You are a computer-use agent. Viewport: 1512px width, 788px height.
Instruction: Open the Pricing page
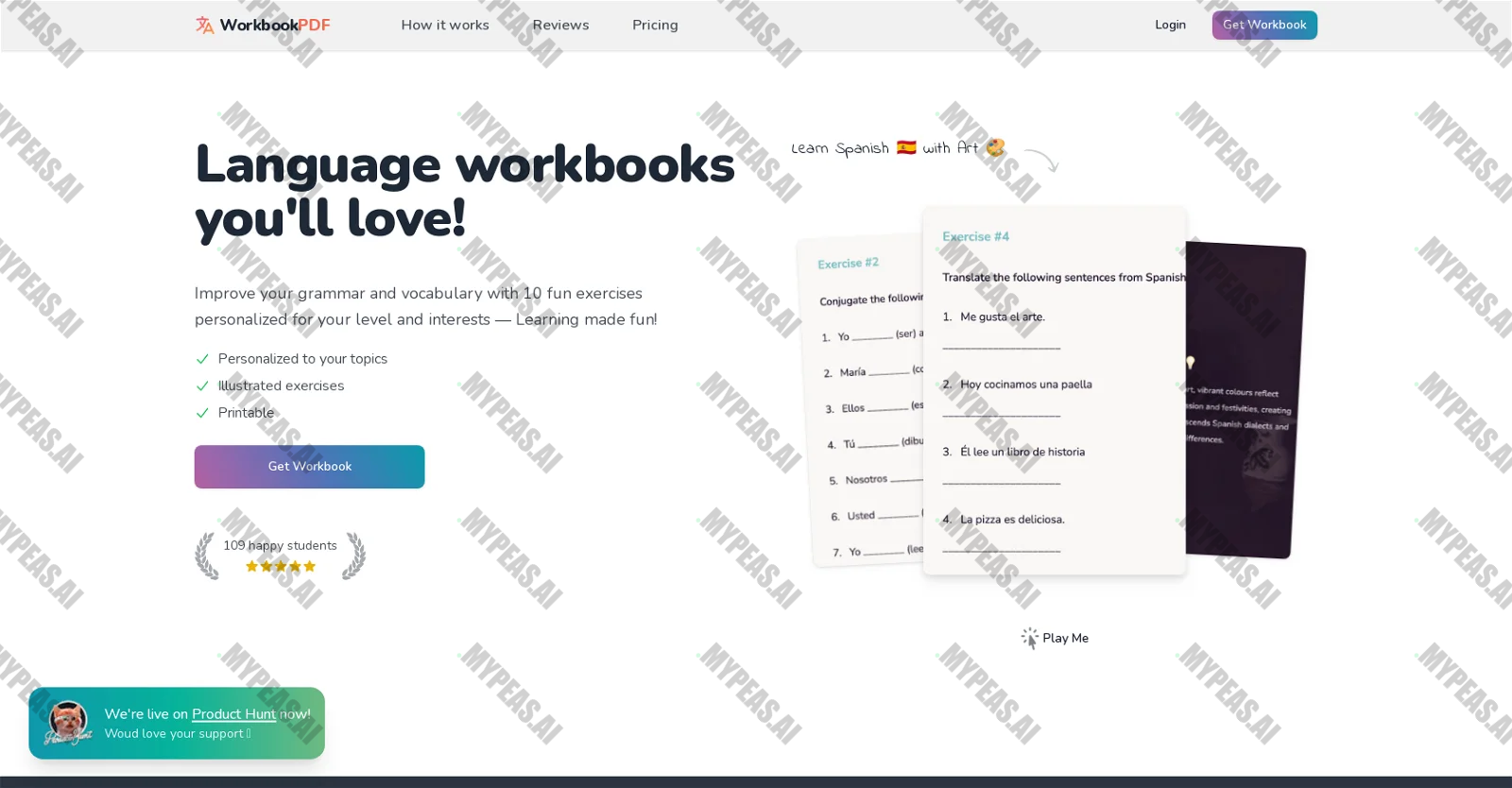click(x=655, y=25)
